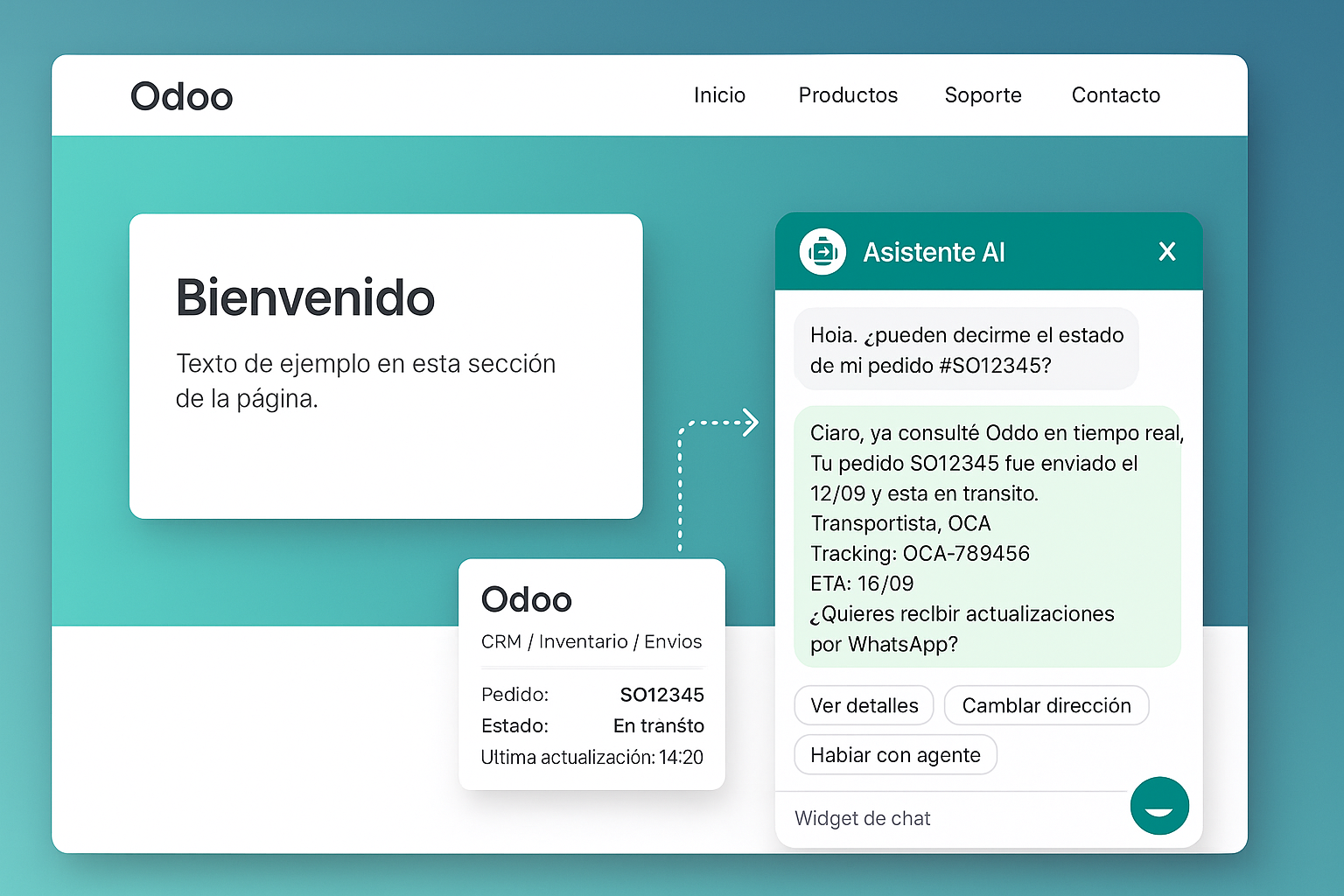Click the 'Pedido:' label on order card
1344x896 pixels.
coord(514,695)
